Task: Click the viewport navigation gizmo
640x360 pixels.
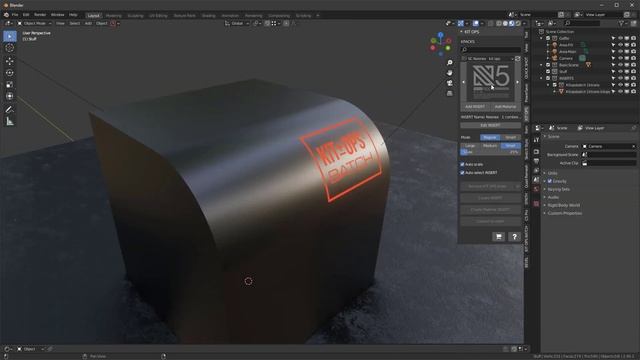Action: click(440, 44)
